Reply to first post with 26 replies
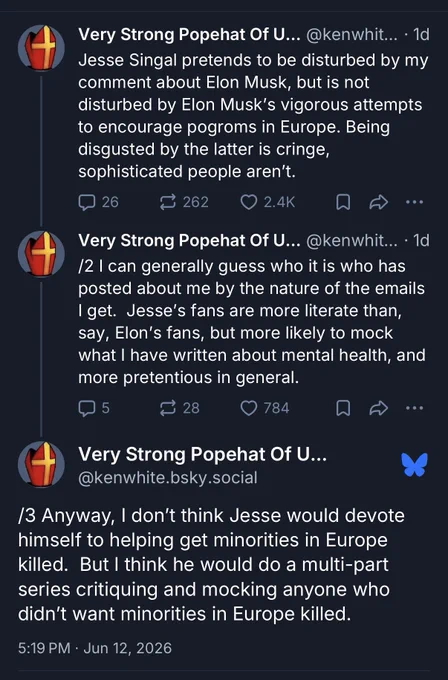 (x=98, y=202)
